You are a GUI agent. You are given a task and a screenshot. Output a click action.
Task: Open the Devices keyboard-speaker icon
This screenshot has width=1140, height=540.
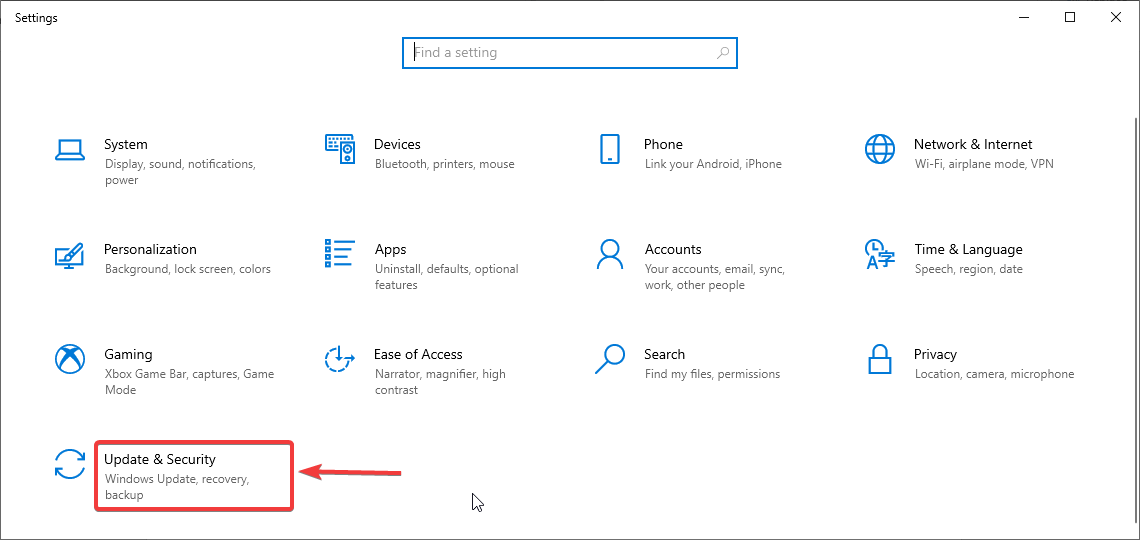click(340, 149)
